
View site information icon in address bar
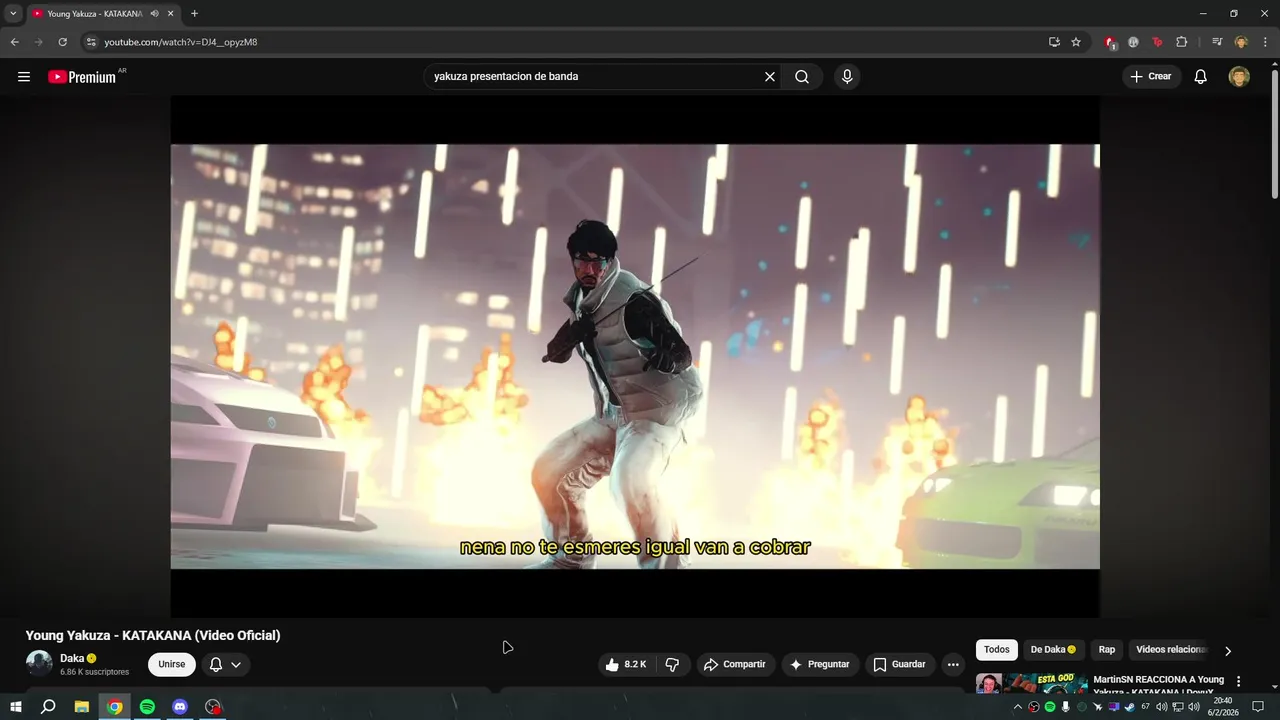coord(91,42)
